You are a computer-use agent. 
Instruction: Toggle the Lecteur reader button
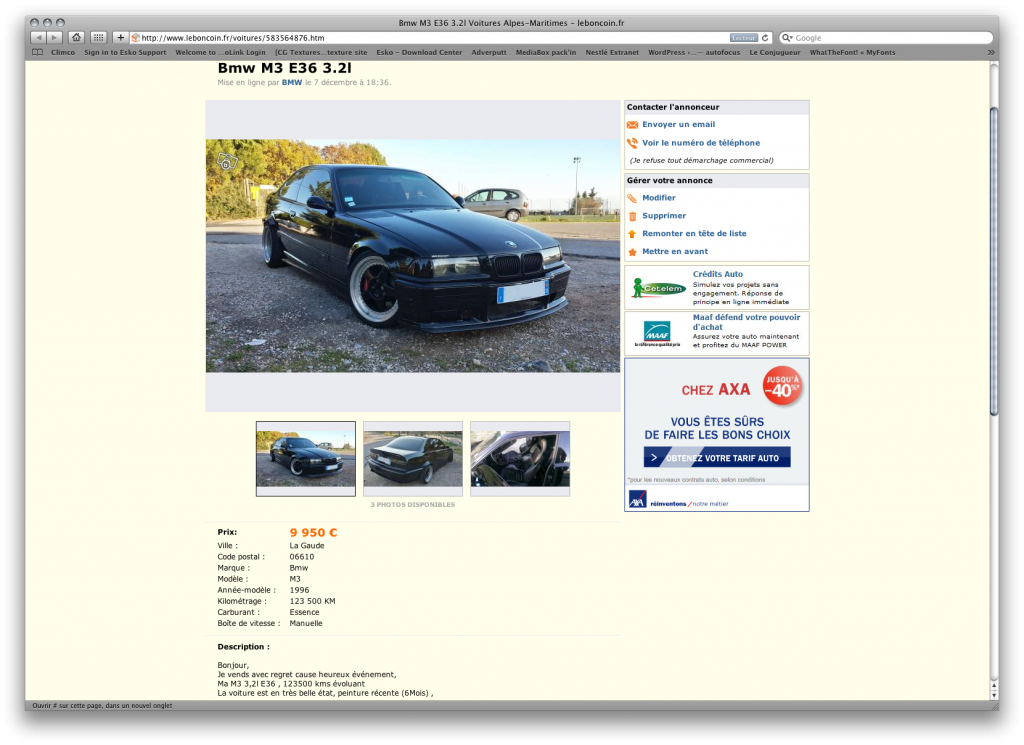(x=743, y=38)
